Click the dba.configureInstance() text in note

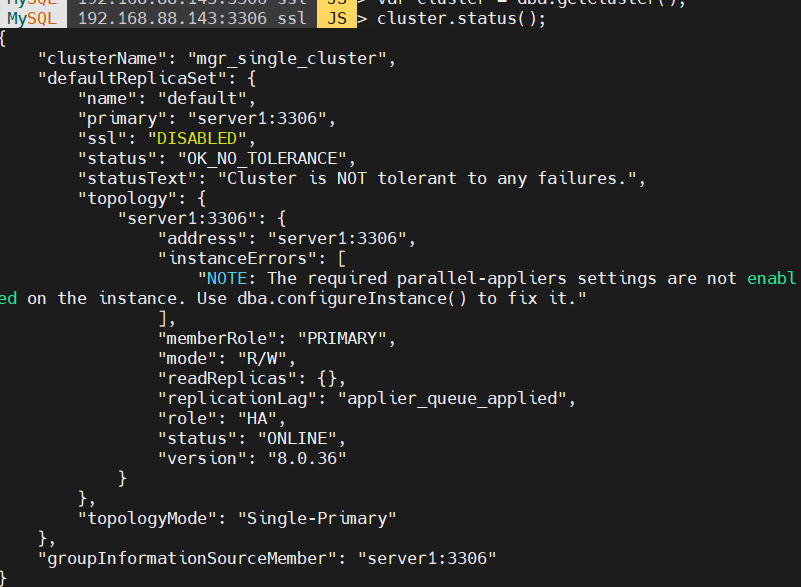pos(352,299)
